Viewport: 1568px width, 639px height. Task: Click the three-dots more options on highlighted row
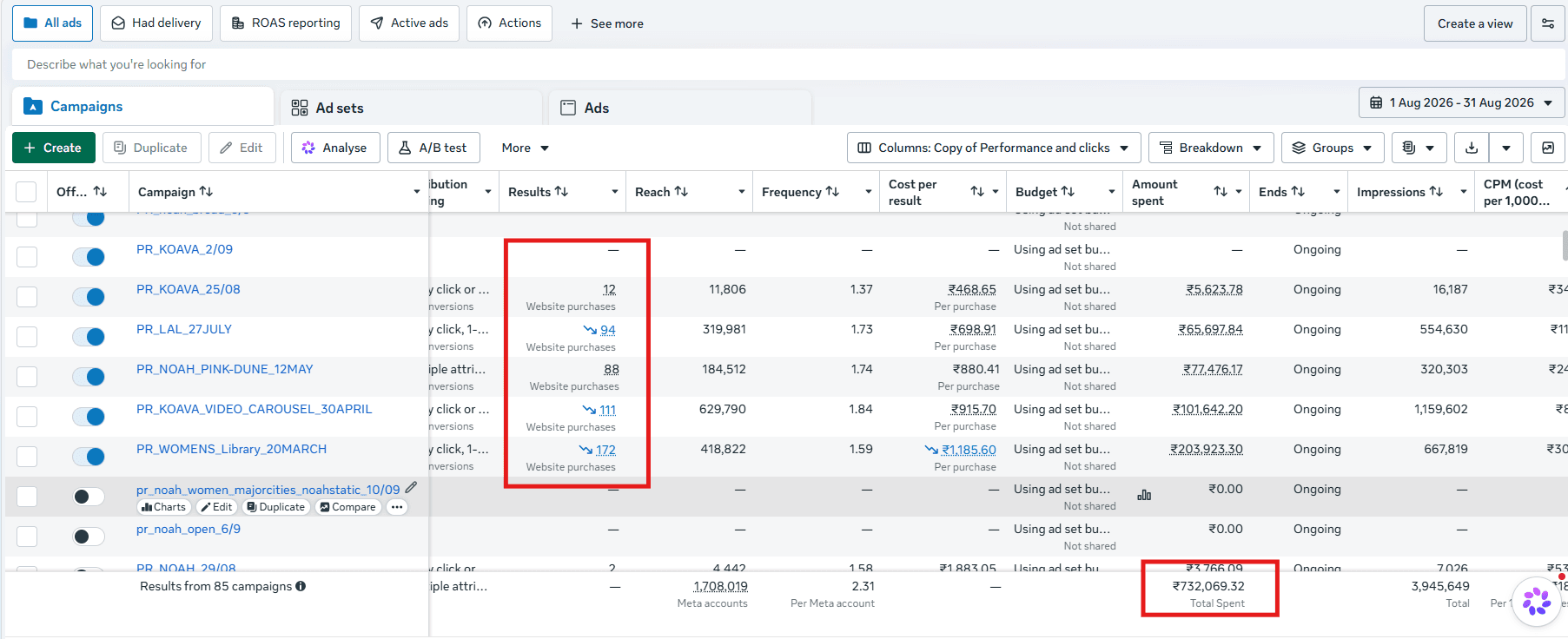397,507
